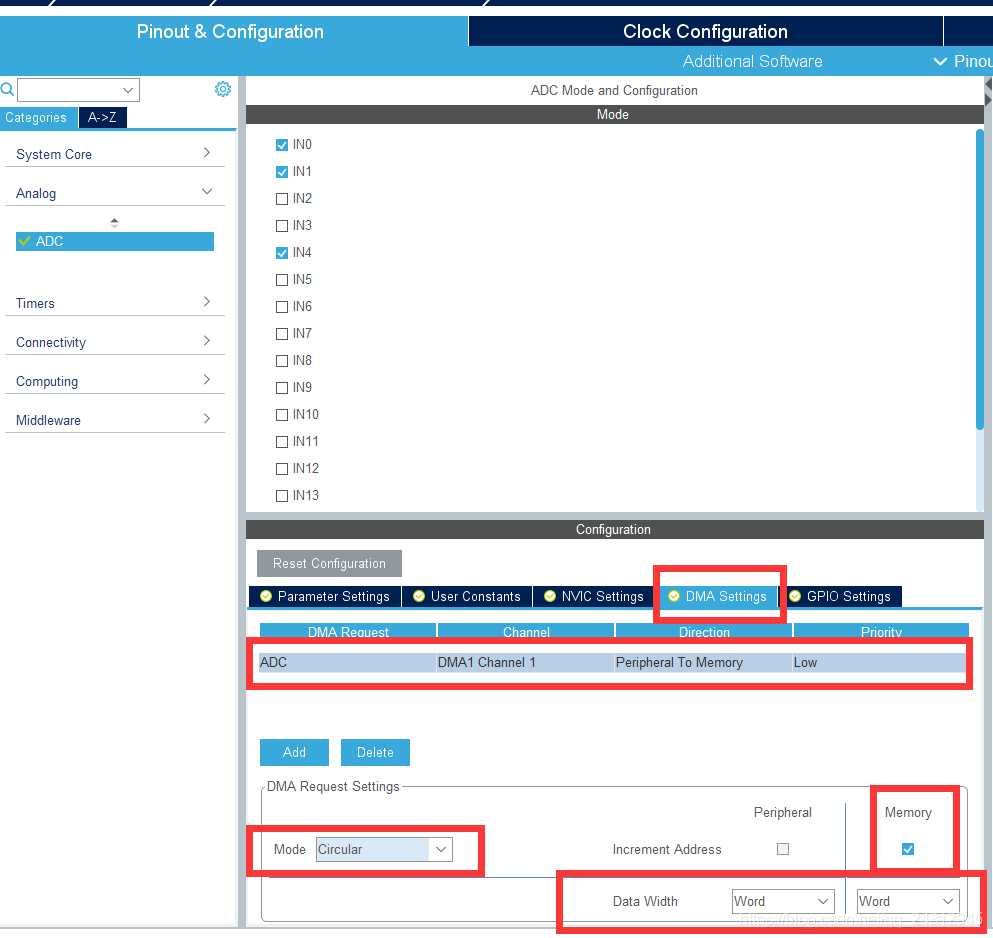Click the Priority column header
The width and height of the screenshot is (993, 938).
(x=882, y=631)
